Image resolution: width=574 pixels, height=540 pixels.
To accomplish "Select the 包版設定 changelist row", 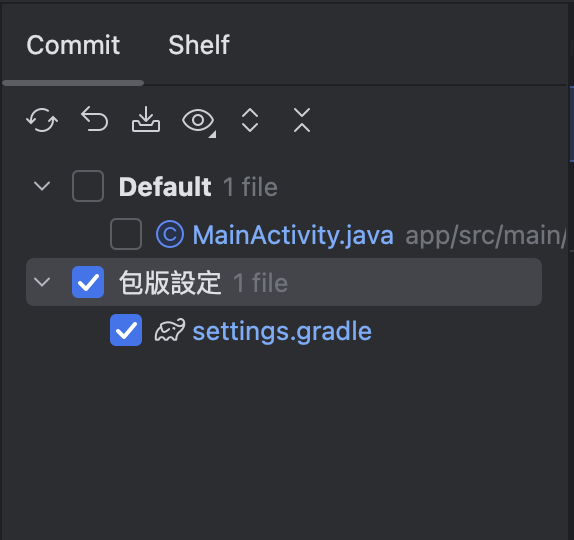I will pyautogui.click(x=284, y=282).
